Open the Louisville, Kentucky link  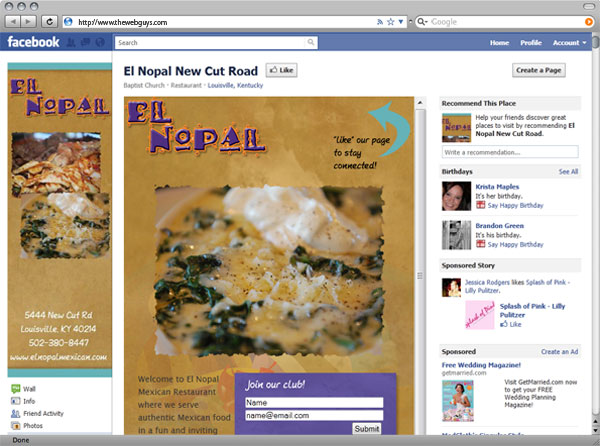pyautogui.click(x=235, y=85)
